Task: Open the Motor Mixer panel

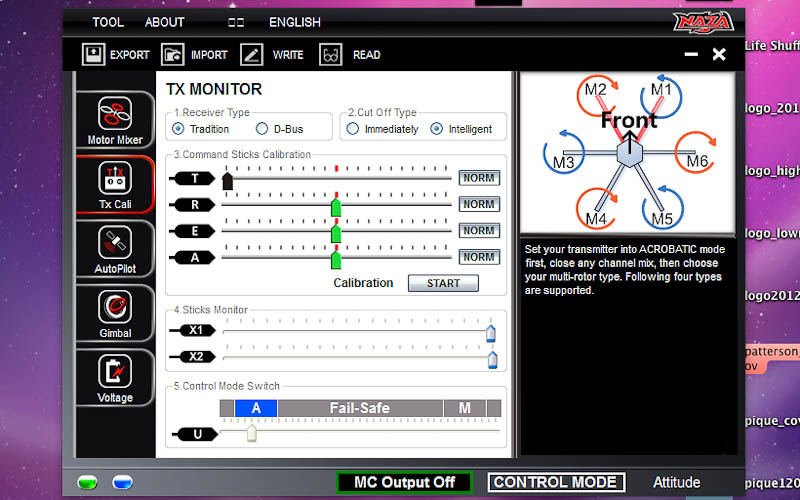Action: pyautogui.click(x=115, y=114)
